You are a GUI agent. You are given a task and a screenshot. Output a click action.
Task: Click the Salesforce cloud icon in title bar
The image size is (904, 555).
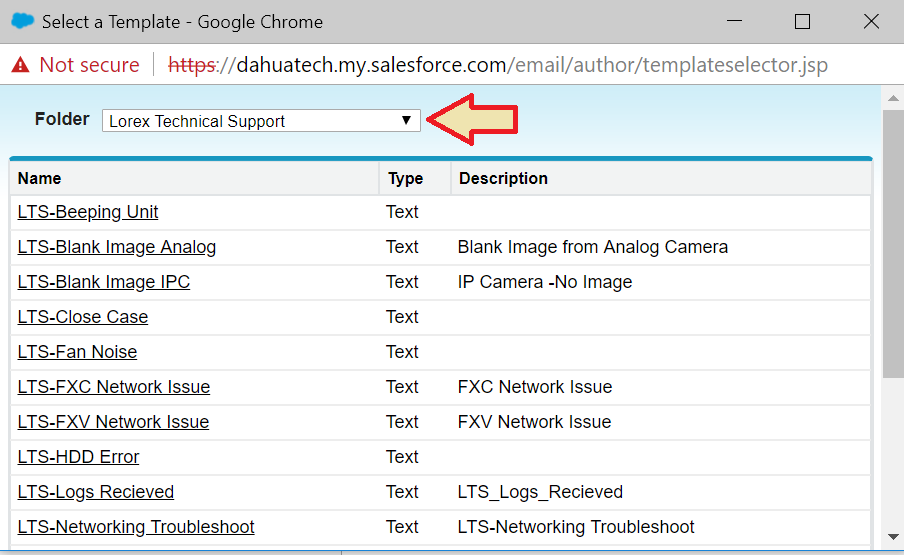20,21
